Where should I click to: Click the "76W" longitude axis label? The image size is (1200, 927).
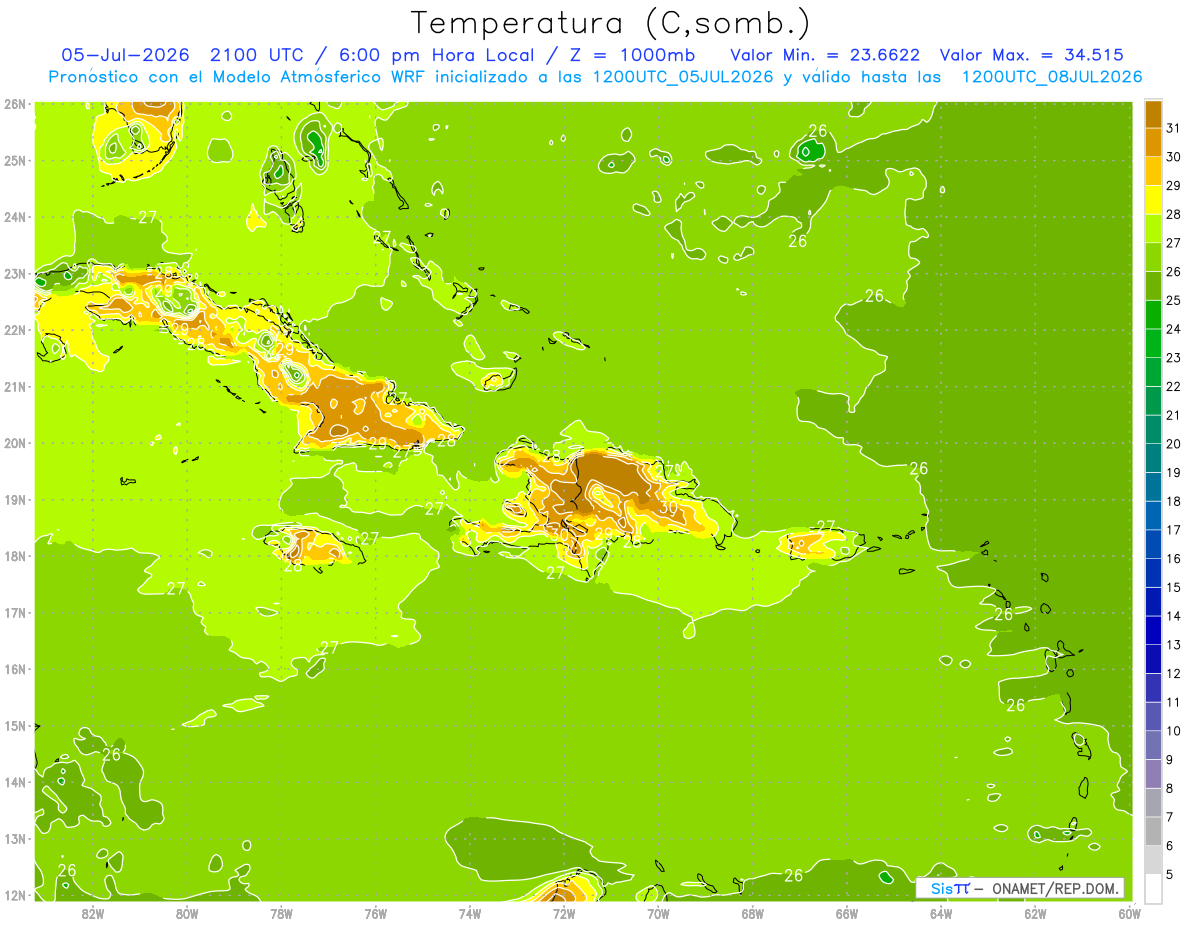point(375,913)
